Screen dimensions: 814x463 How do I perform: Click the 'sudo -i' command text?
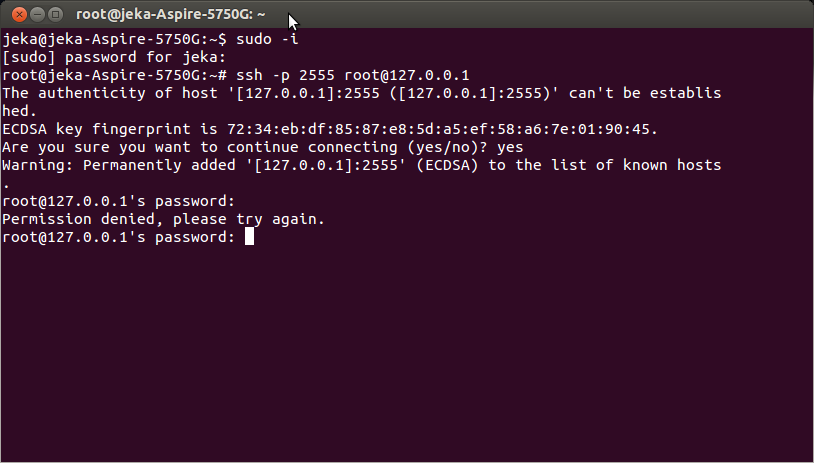point(267,39)
